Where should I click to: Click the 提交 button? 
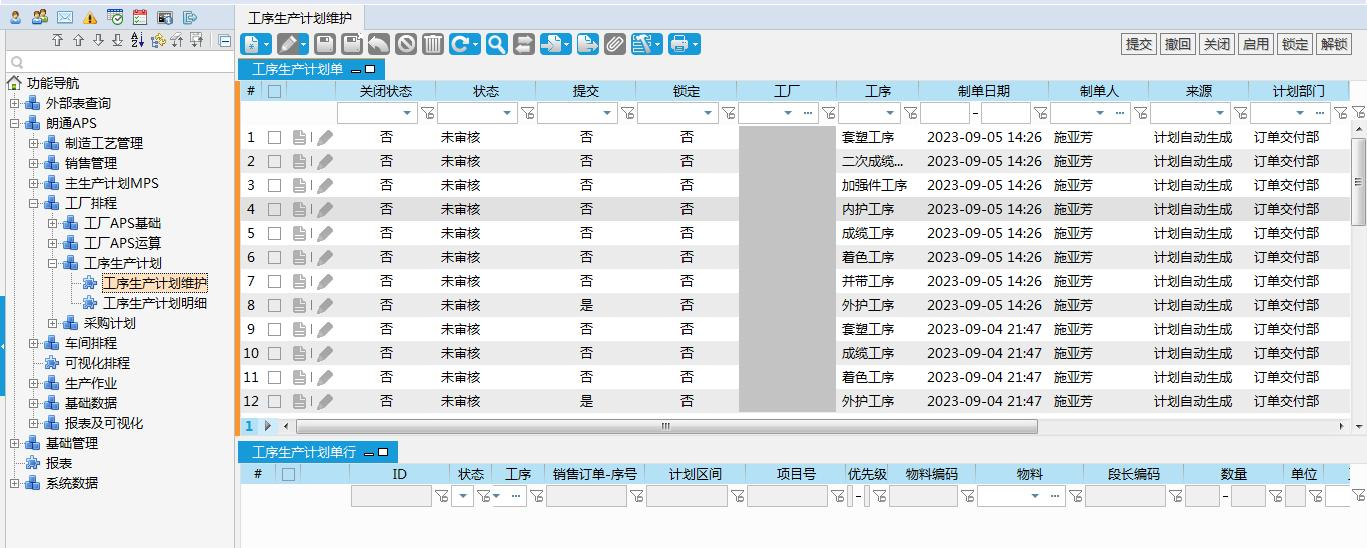click(1139, 44)
